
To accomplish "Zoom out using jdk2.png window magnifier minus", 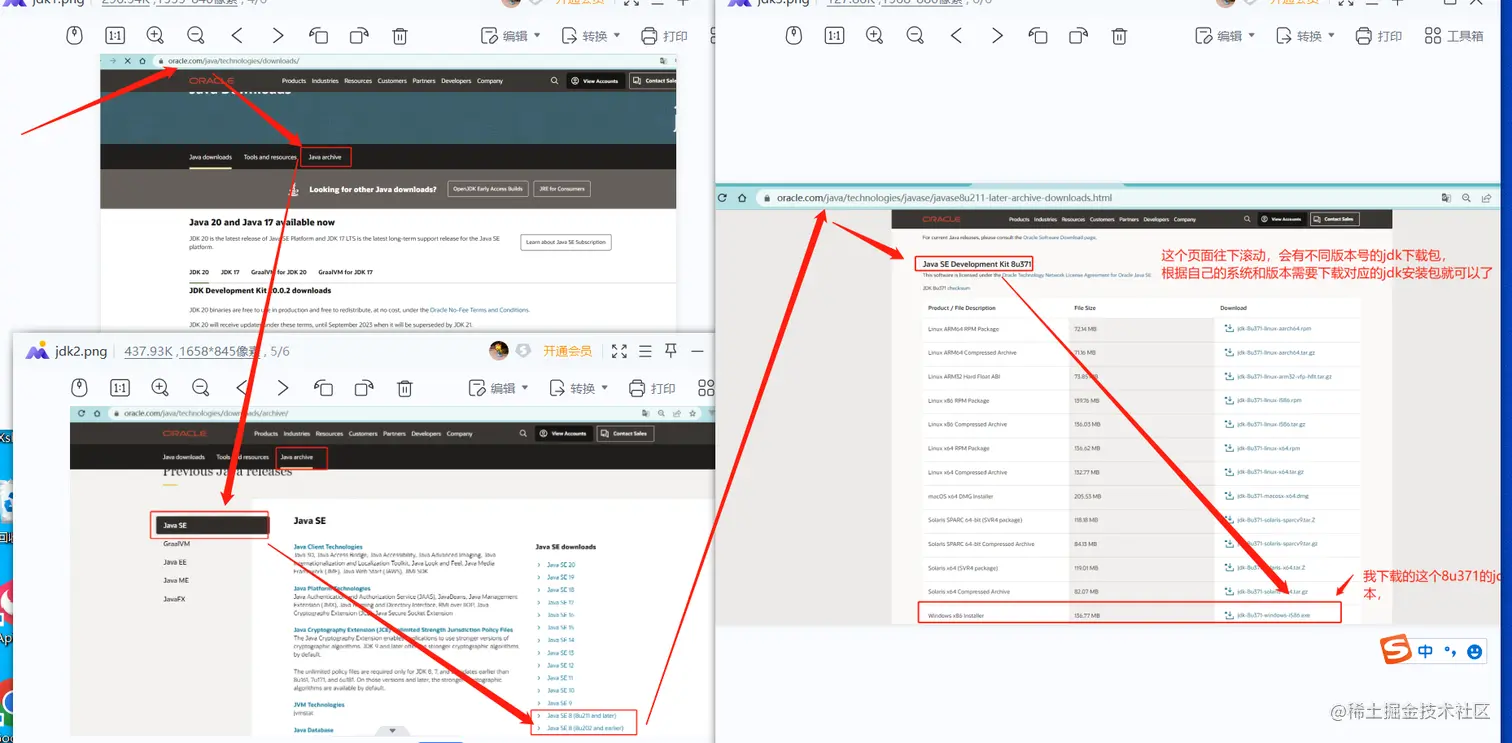I will (201, 388).
